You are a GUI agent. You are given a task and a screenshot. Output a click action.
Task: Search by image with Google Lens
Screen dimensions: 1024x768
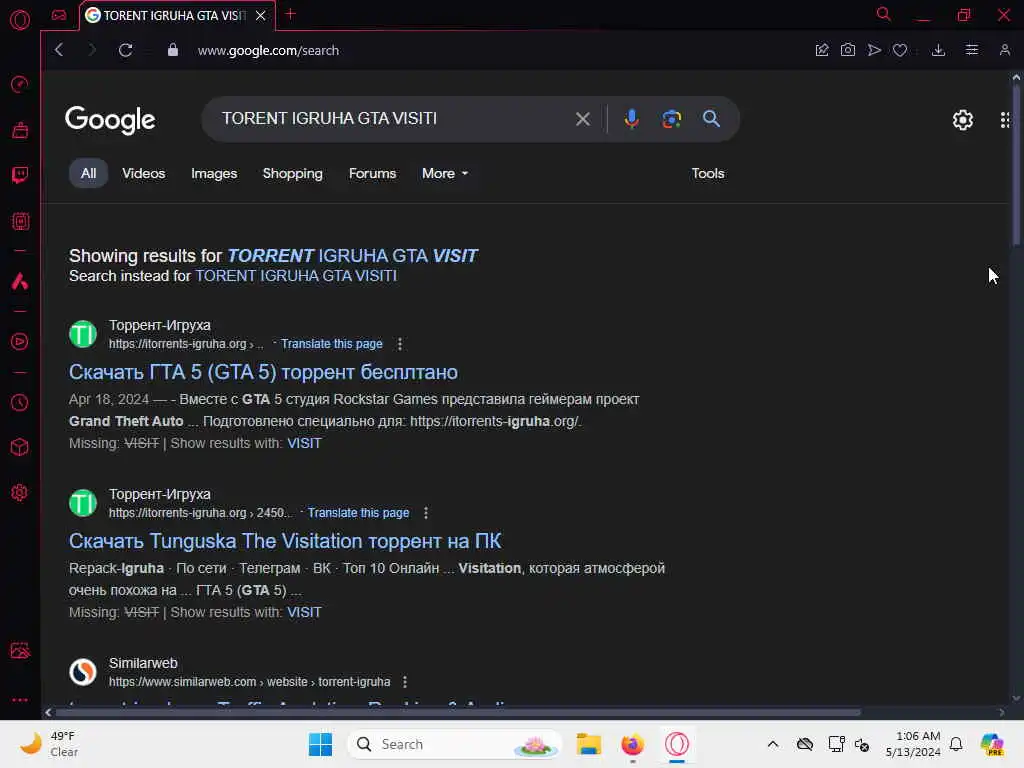pyautogui.click(x=671, y=119)
